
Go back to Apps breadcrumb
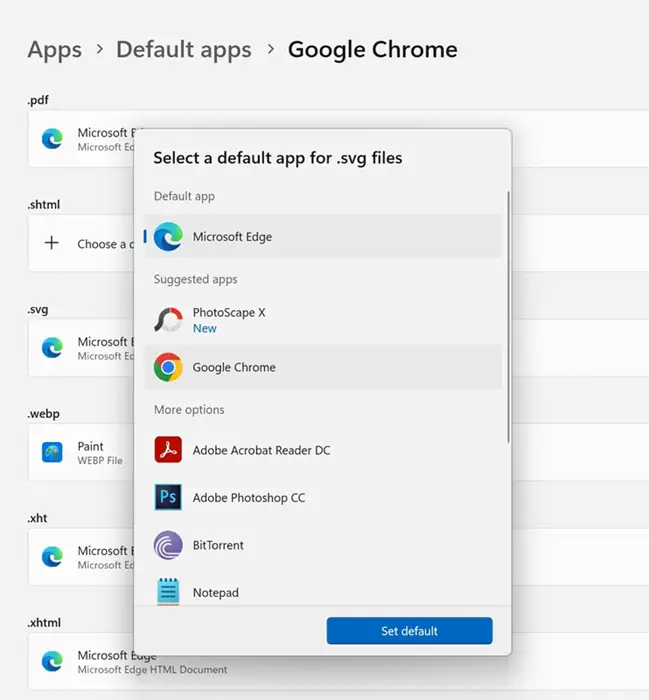(x=55, y=49)
